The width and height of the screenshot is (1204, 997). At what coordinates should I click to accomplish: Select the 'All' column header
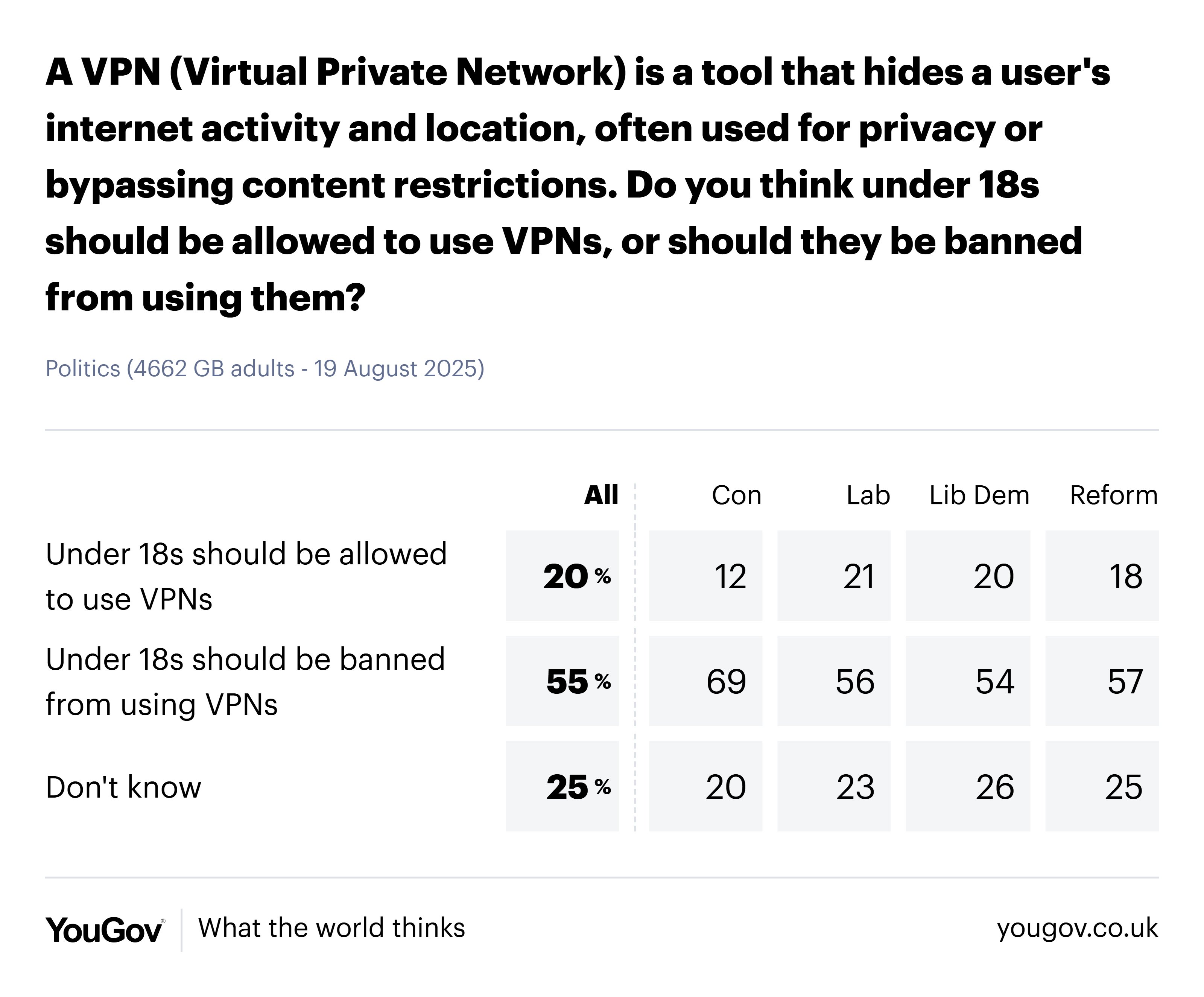click(x=601, y=495)
